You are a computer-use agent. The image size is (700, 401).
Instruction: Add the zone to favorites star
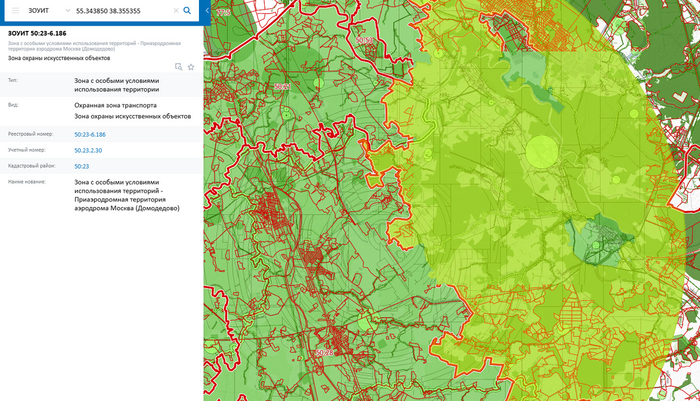[191, 67]
